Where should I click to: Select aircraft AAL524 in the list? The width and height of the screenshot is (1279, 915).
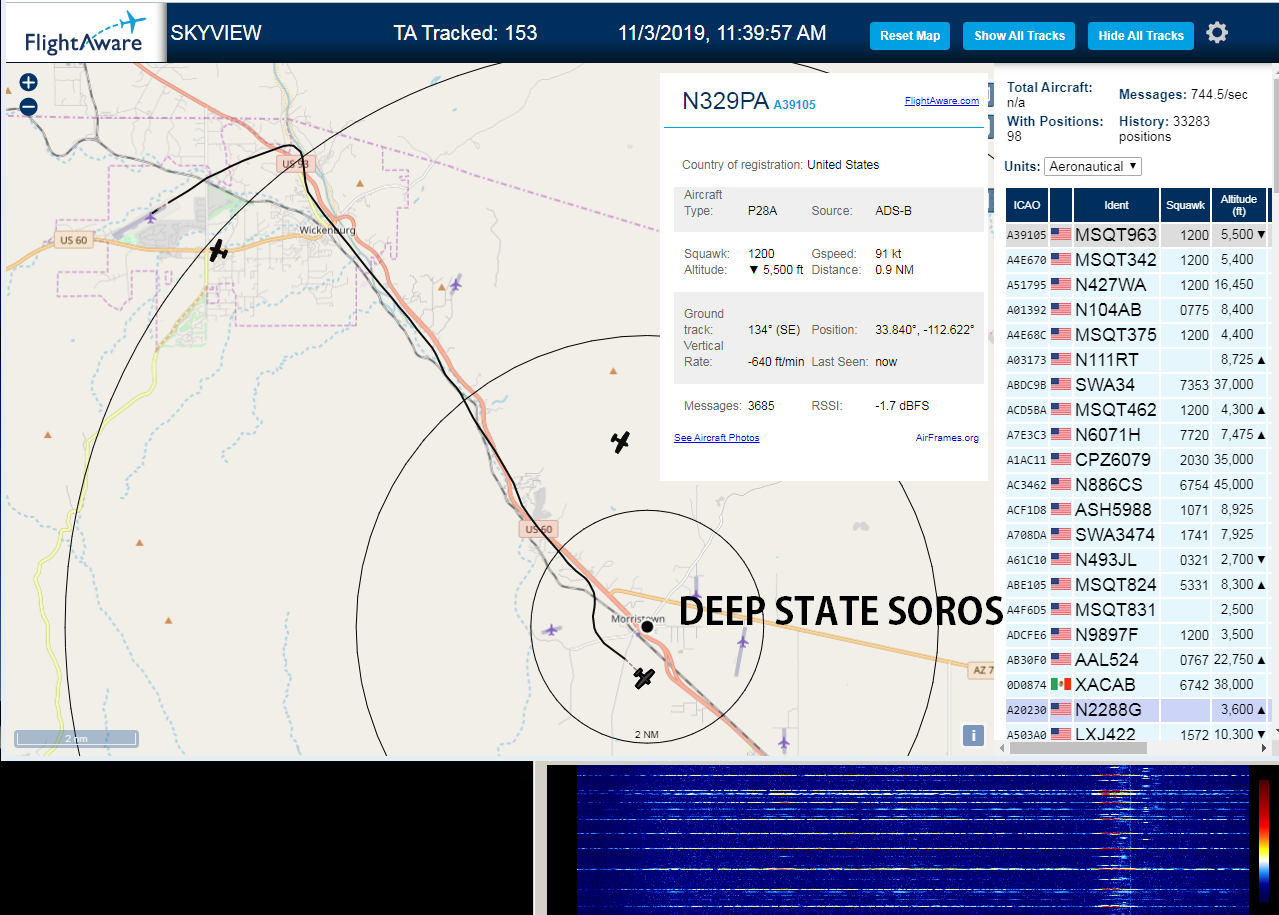pyautogui.click(x=1138, y=660)
